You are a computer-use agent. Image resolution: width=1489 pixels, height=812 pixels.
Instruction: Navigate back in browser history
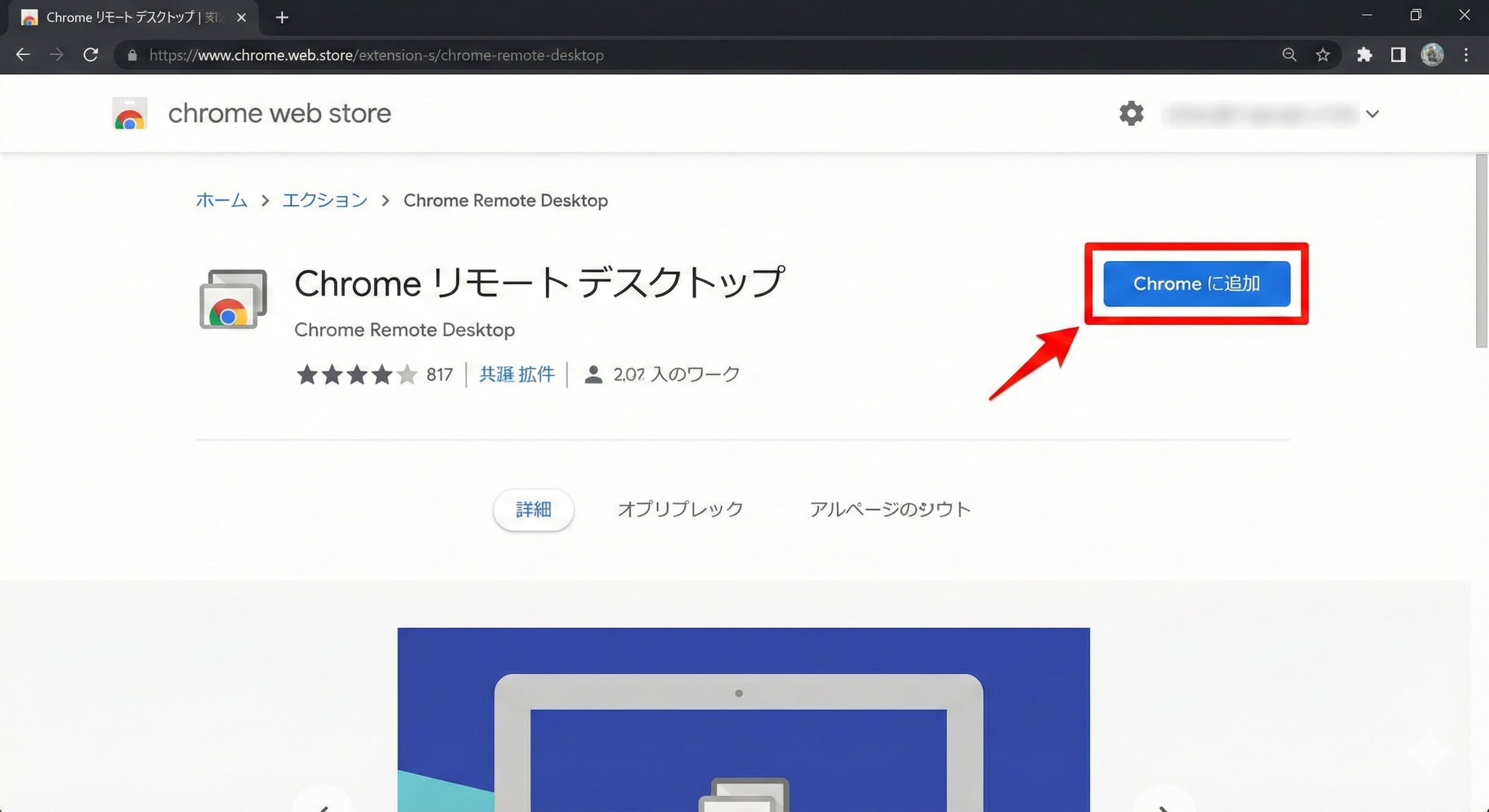click(x=23, y=54)
